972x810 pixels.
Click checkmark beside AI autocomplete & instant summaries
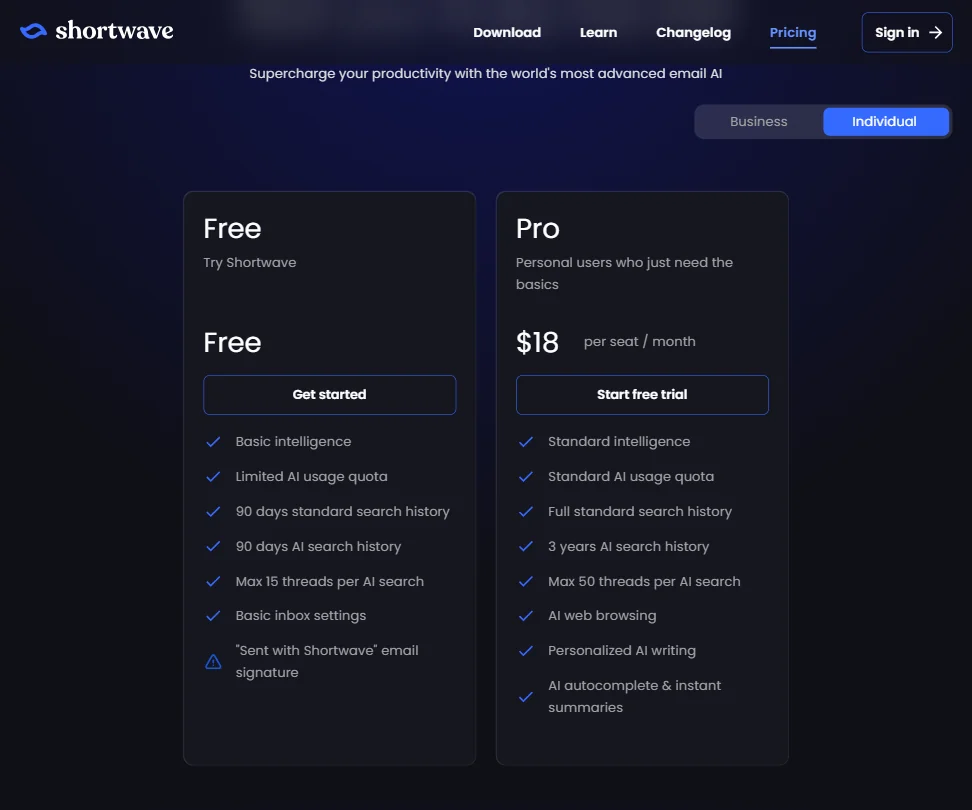[526, 697]
